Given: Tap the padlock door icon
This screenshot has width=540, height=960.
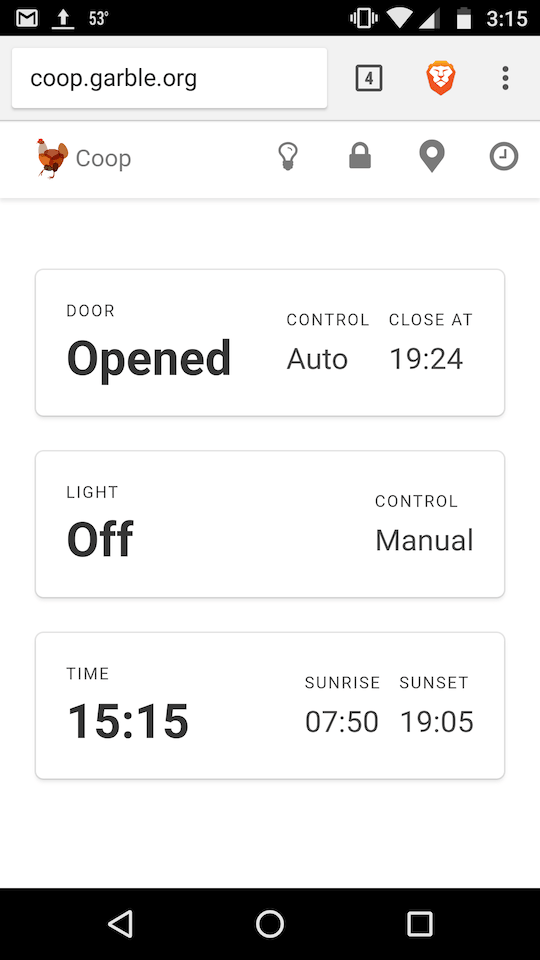Looking at the screenshot, I should (360, 157).
